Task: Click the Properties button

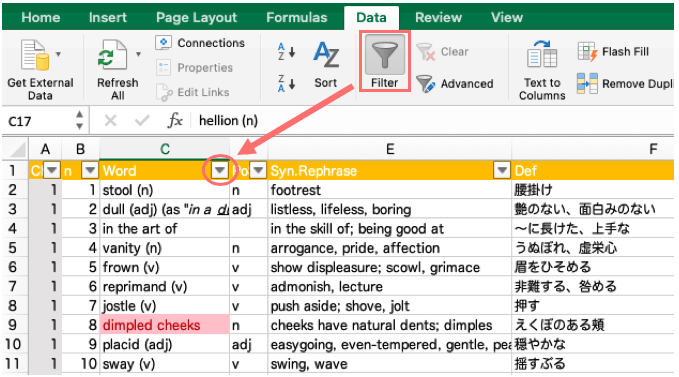Action: (x=194, y=68)
